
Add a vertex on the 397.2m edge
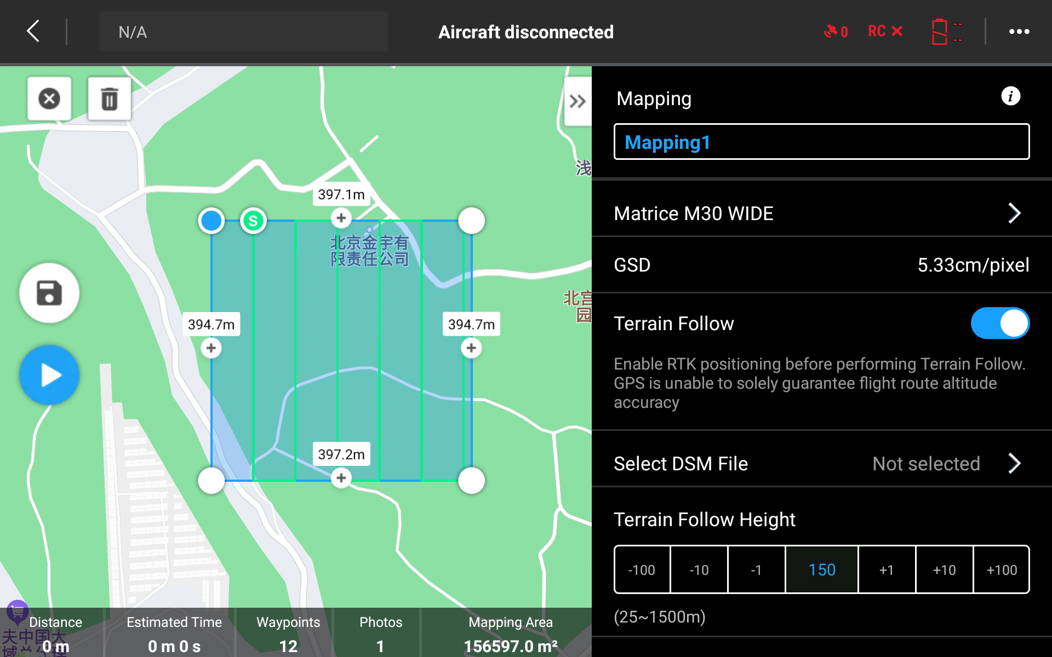pyautogui.click(x=341, y=478)
